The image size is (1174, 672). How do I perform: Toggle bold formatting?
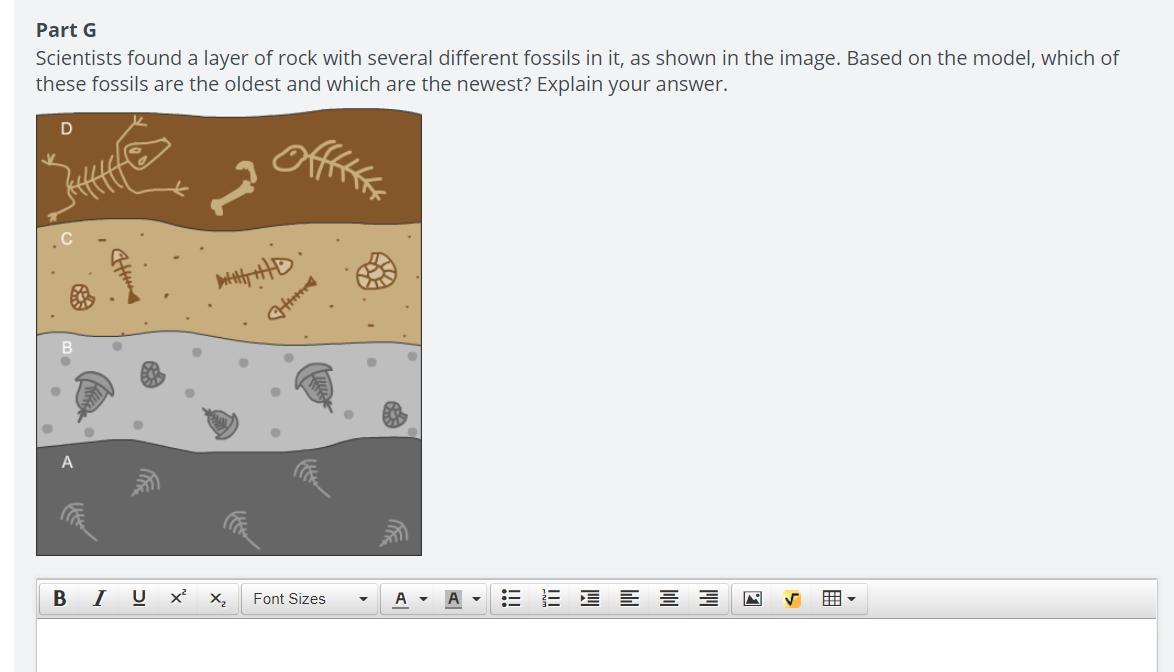tap(59, 599)
